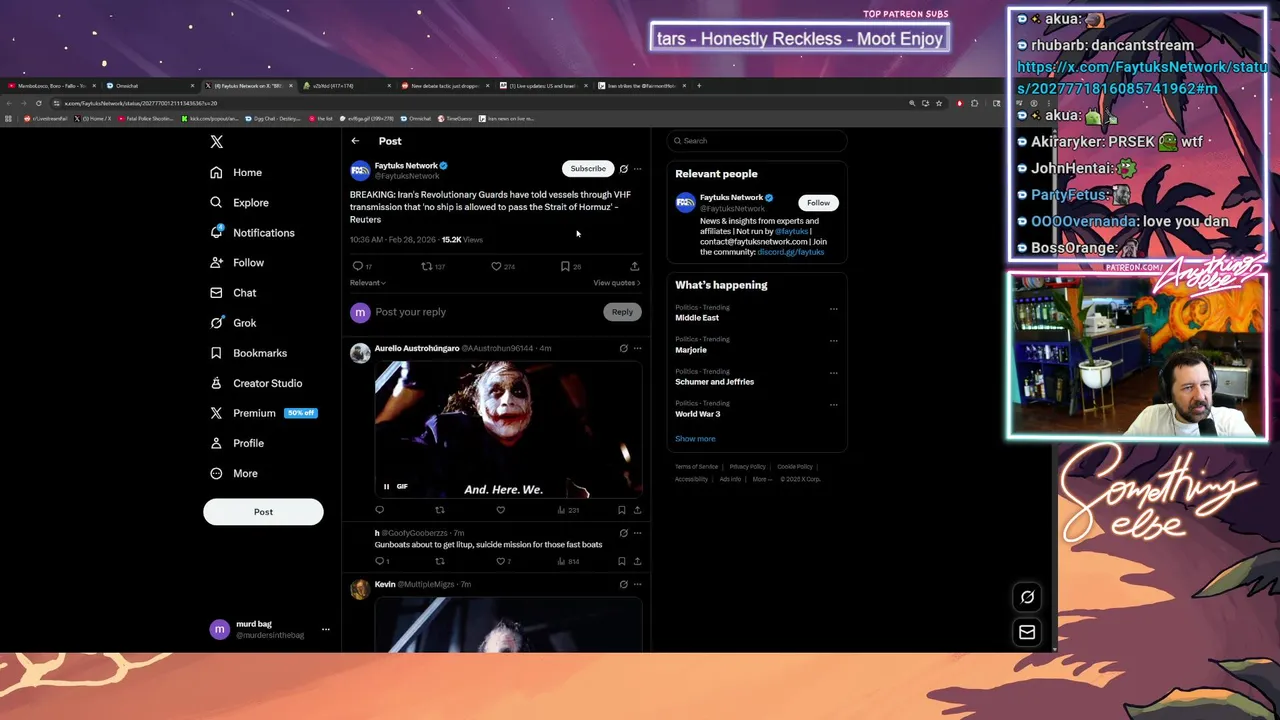This screenshot has width=1280, height=720.
Task: Open Chat in the X sidebar
Action: click(233, 293)
